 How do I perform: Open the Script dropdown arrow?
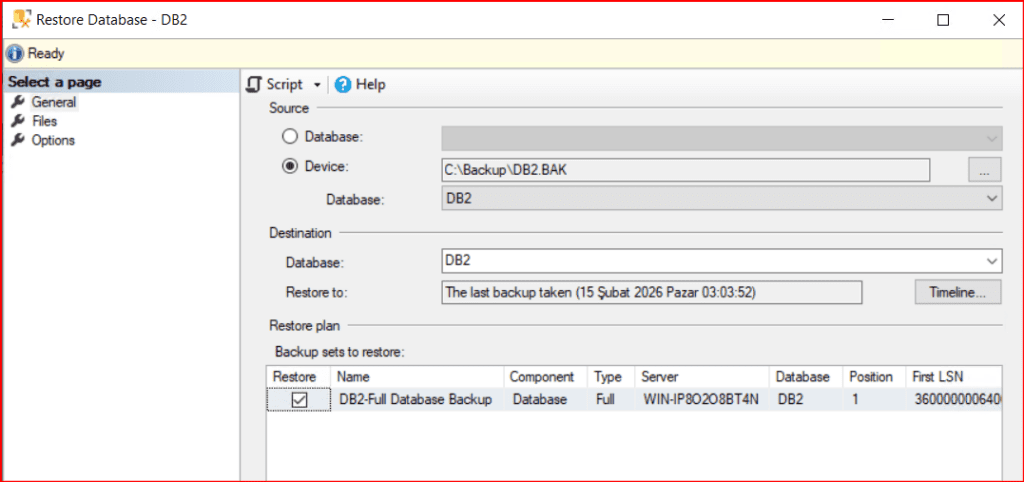tap(318, 85)
